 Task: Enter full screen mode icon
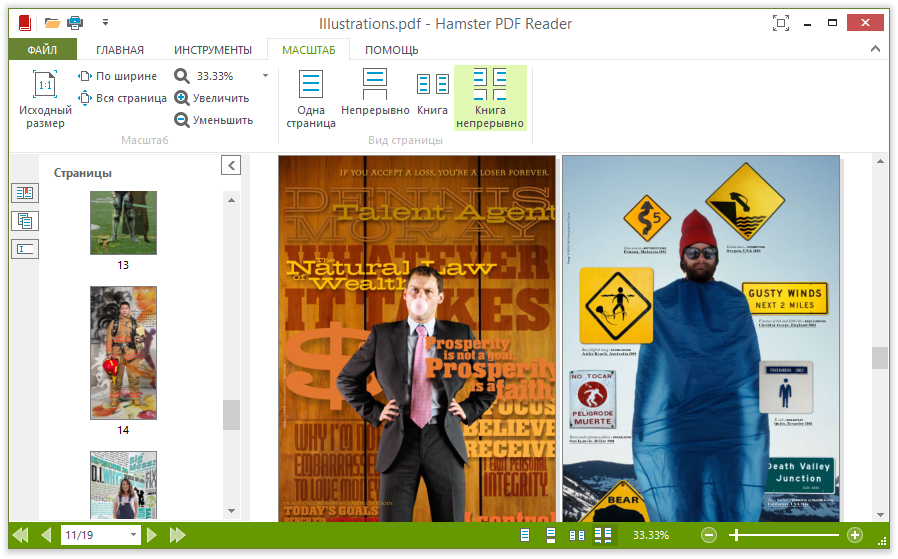tap(781, 23)
